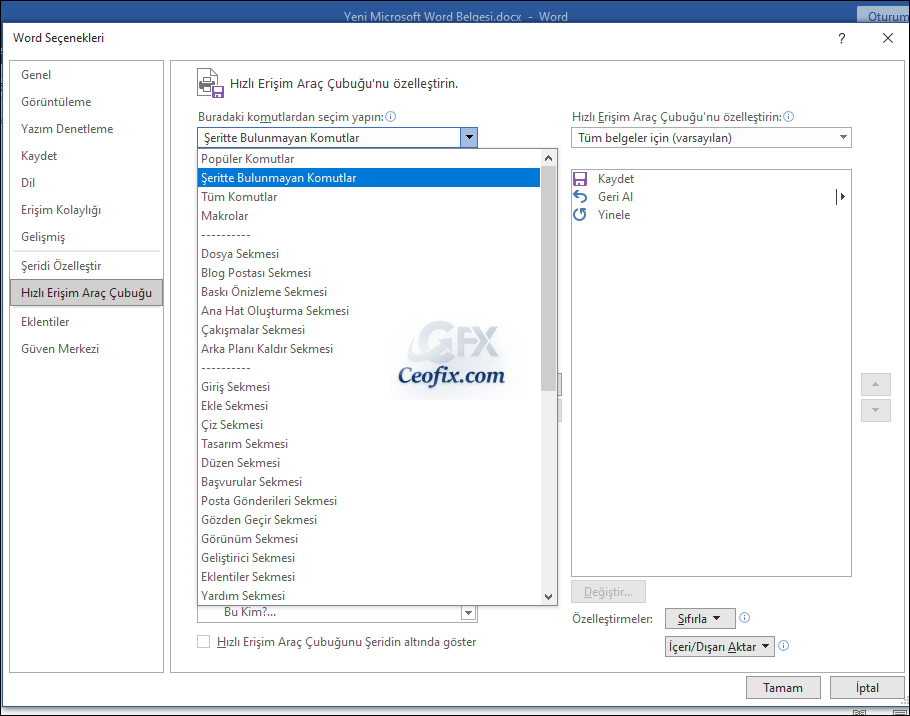910x716 pixels.
Task: Choose Tüm Komutlar option
Action: coord(369,197)
